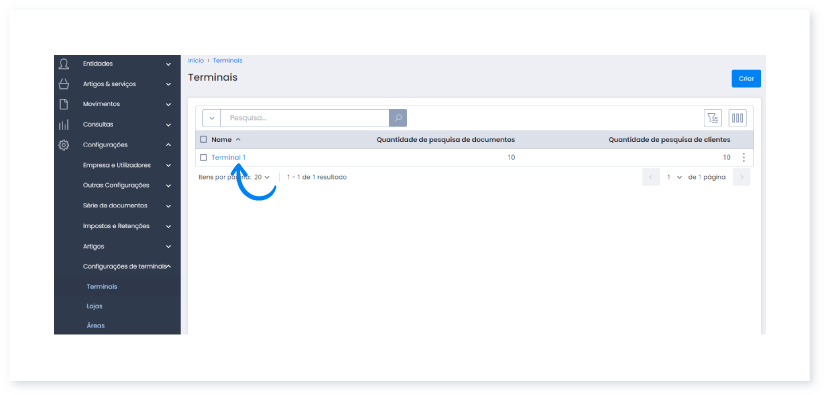Check the Terminal 1 row checkbox
This screenshot has height=395, width=824.
(204, 158)
